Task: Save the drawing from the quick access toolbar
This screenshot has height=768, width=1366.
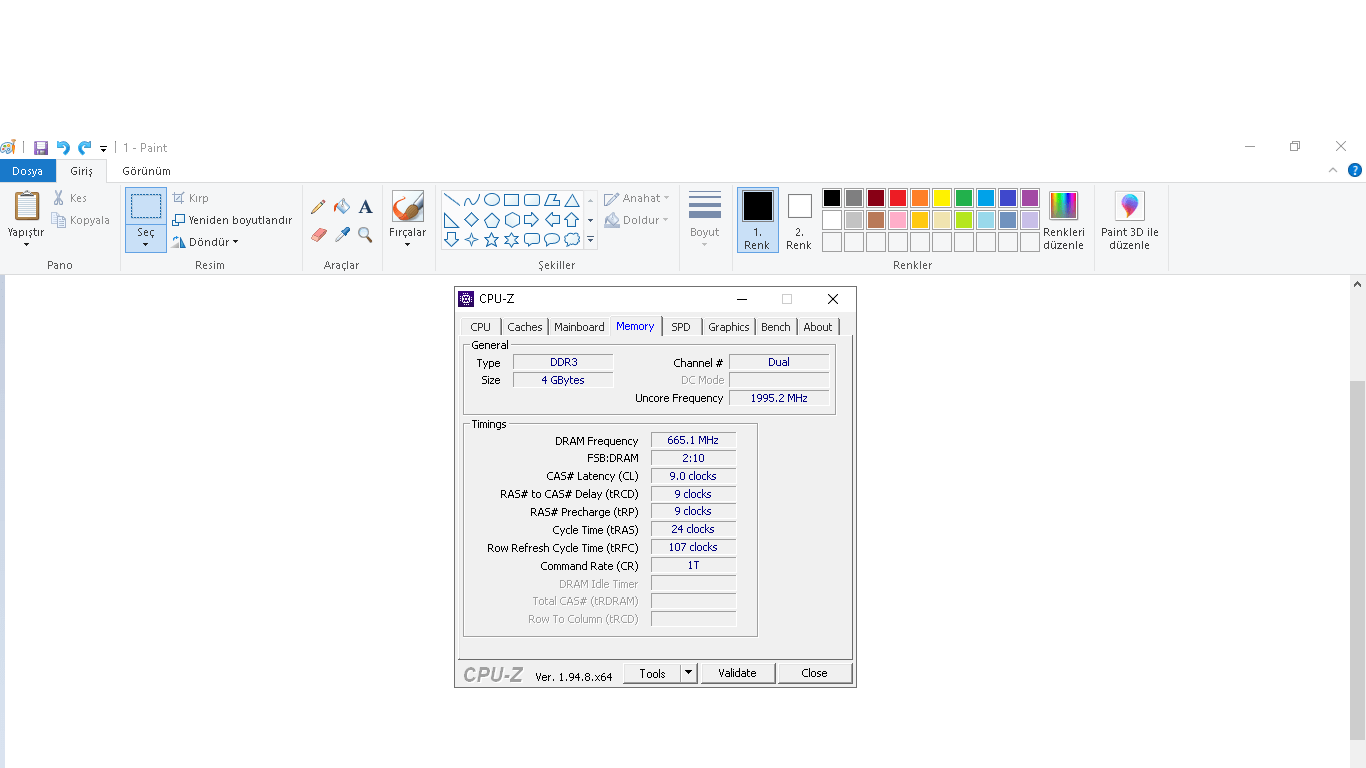Action: (x=41, y=148)
